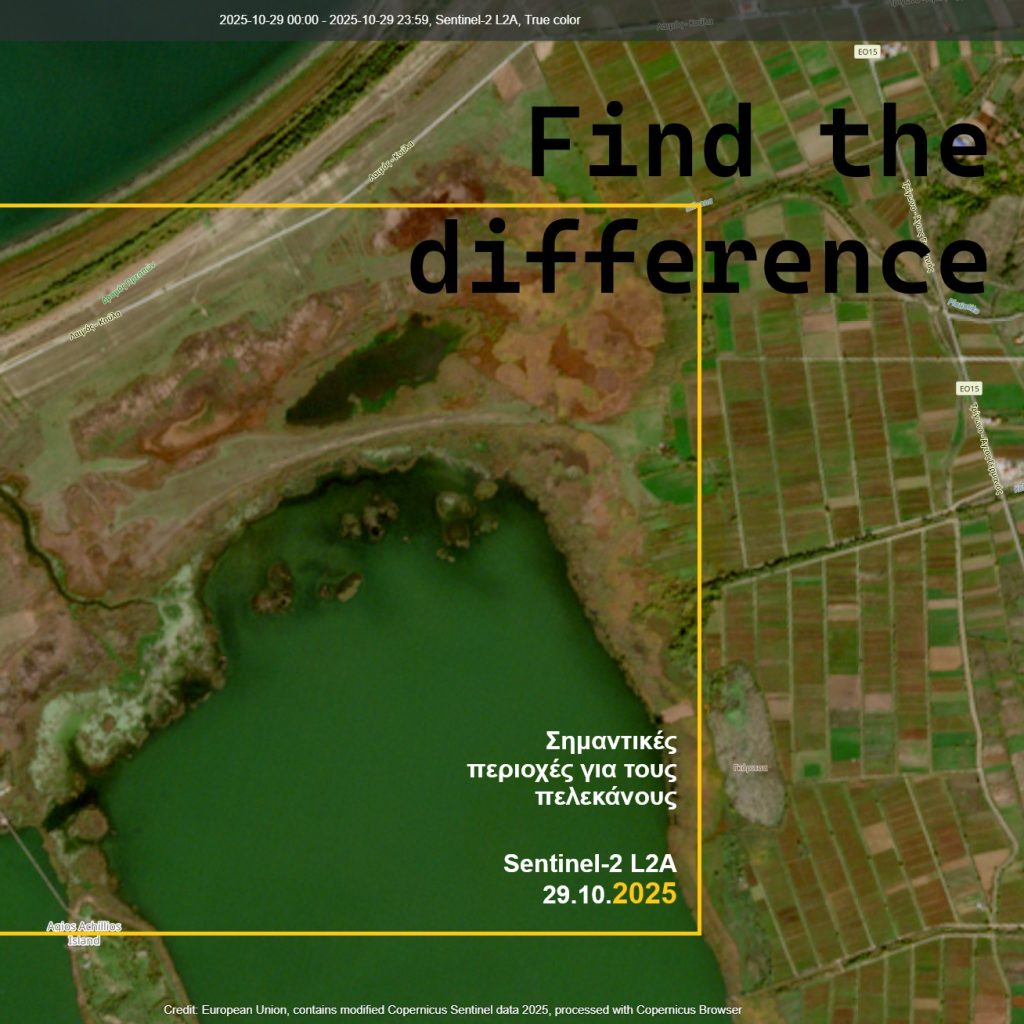Click the blue label at yellow box corner
The height and width of the screenshot is (1024, 1024).
point(698,203)
